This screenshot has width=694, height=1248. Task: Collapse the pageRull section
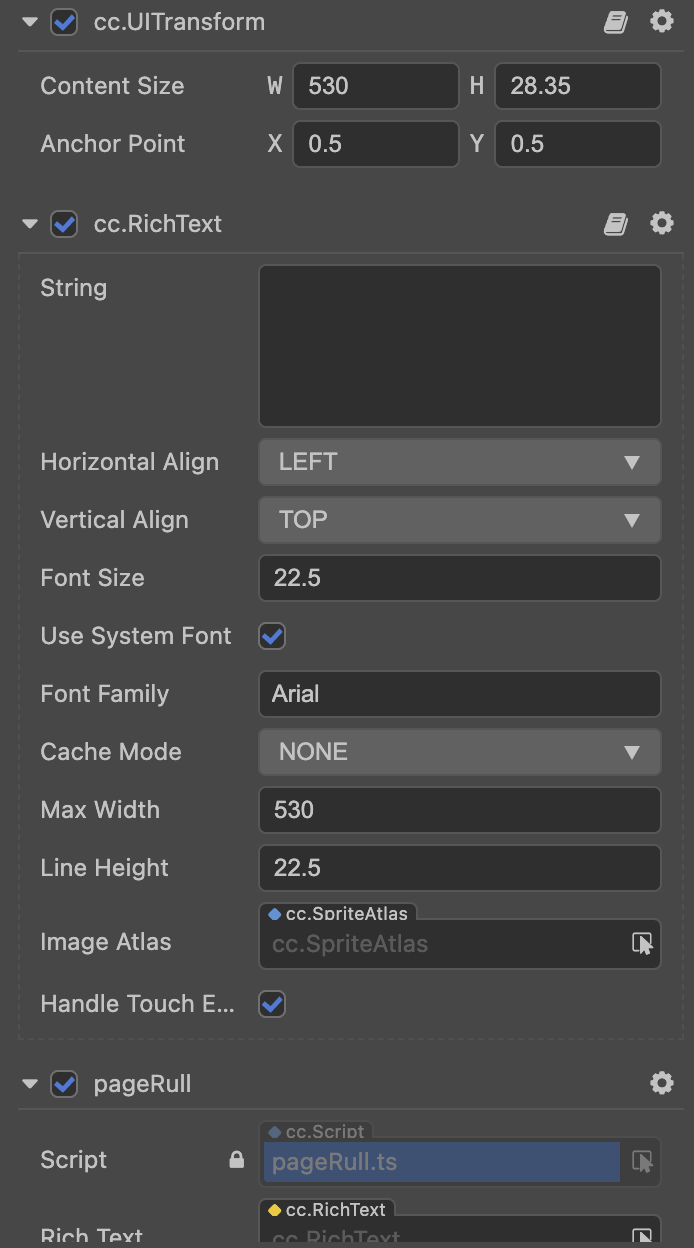coord(30,1084)
